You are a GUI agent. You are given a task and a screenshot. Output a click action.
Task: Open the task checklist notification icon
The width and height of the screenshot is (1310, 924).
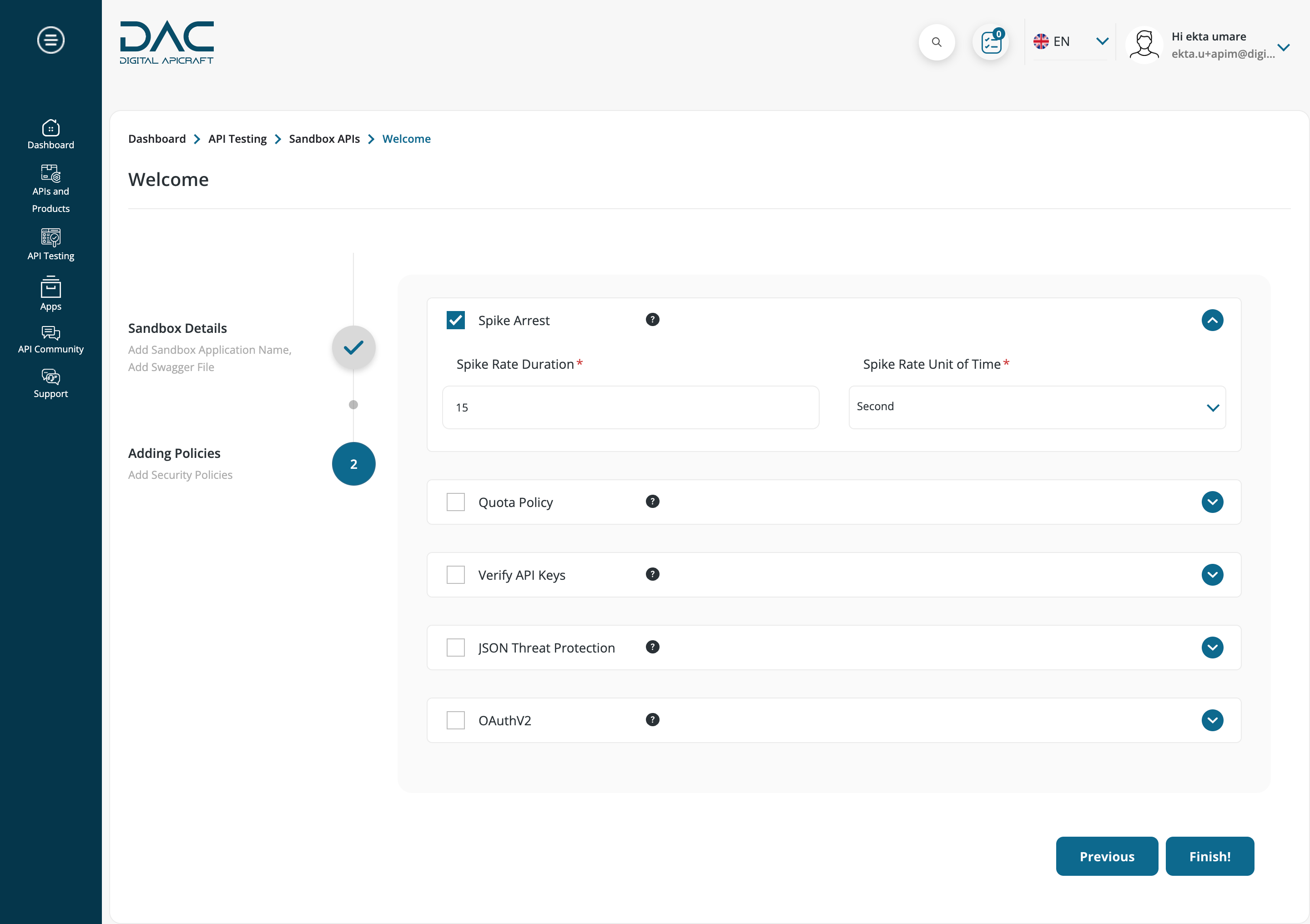[x=991, y=42]
